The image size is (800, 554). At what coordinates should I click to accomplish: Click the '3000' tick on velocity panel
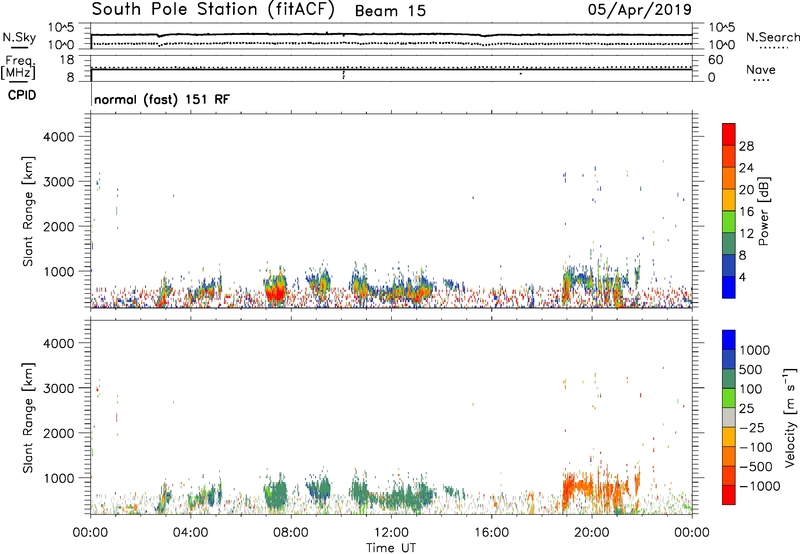tap(58, 388)
